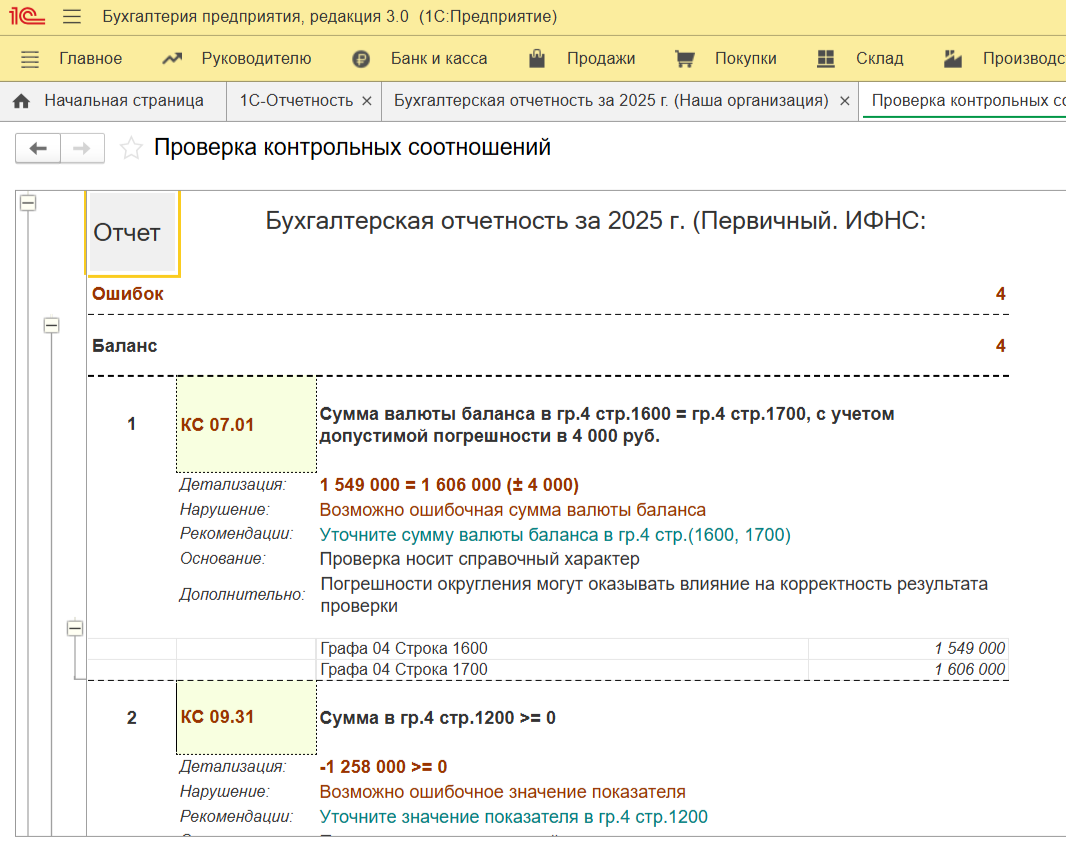Add page to favorites with star icon

tap(131, 149)
